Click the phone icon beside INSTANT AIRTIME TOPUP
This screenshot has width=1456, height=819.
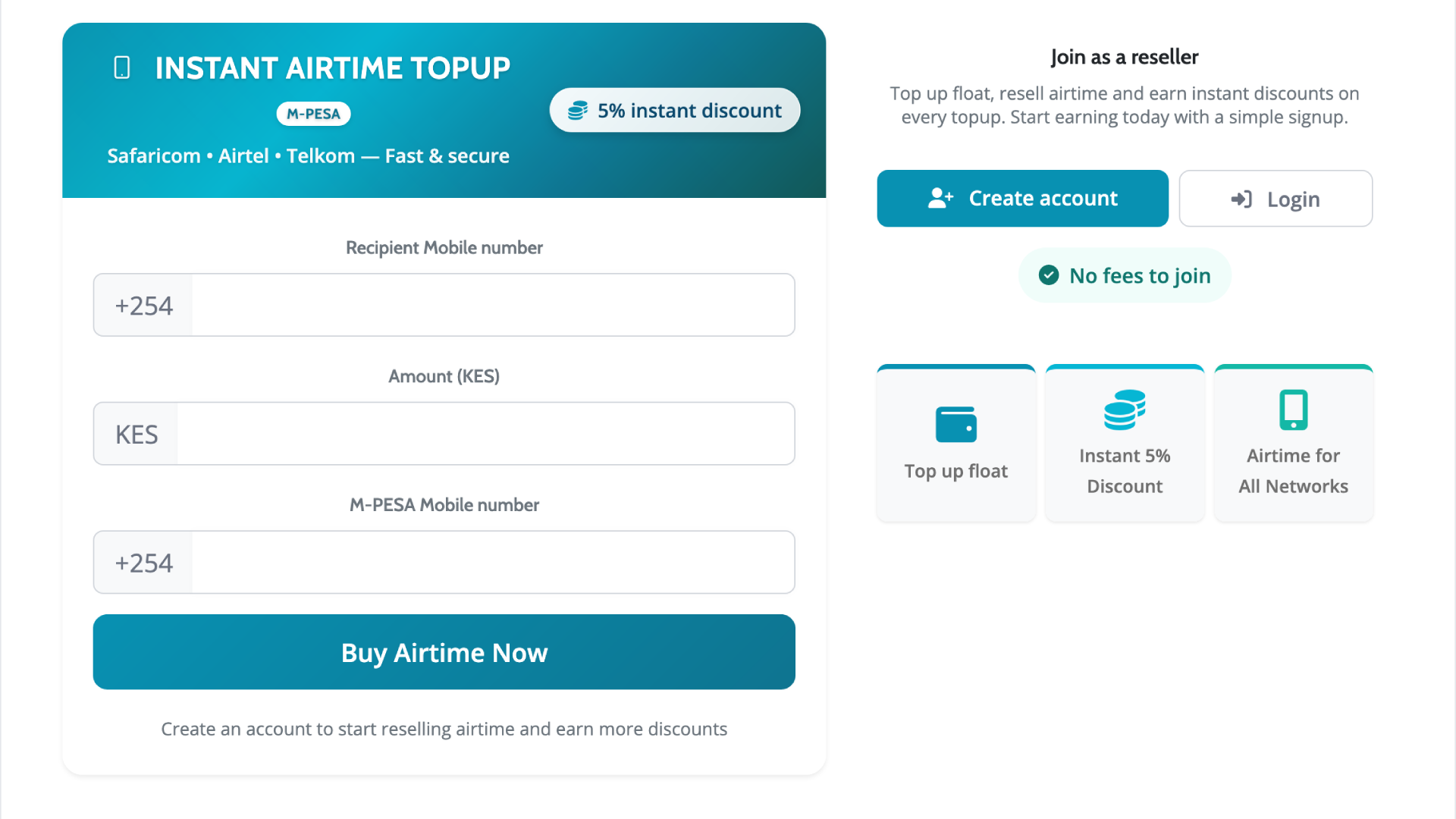point(121,67)
